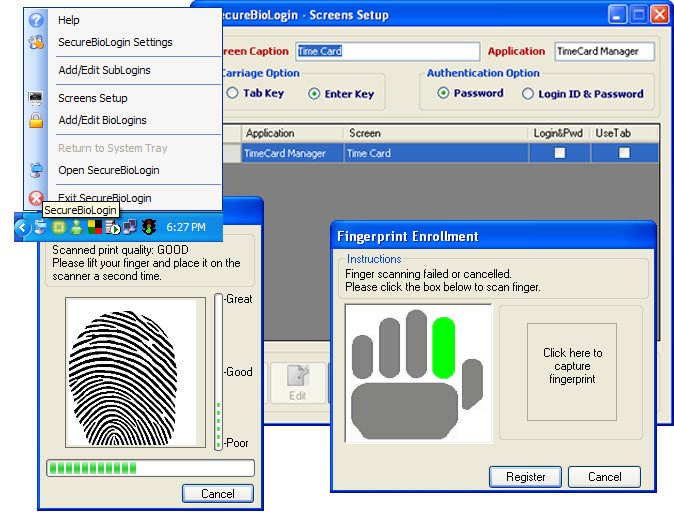Click the four-color square tray icon
This screenshot has height=517, width=674.
(x=95, y=227)
